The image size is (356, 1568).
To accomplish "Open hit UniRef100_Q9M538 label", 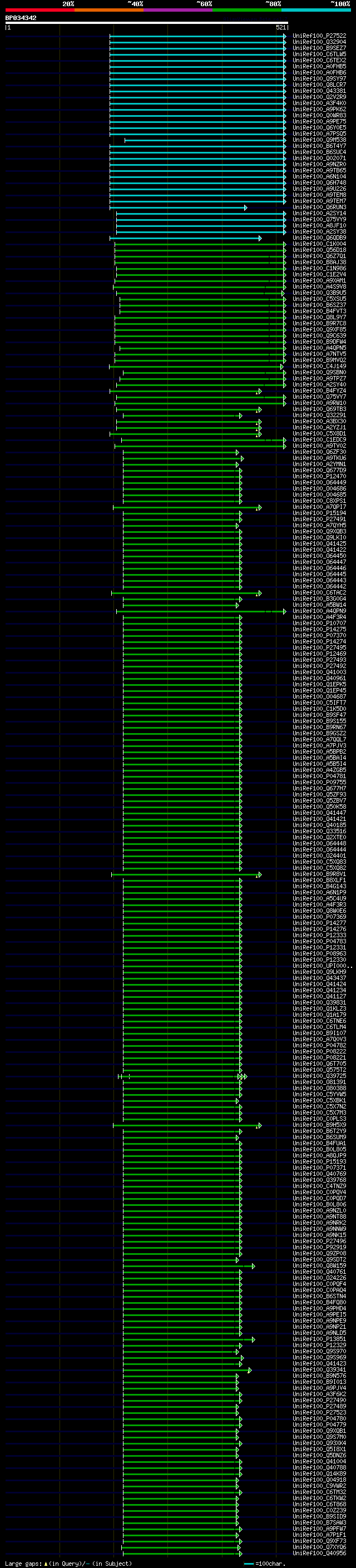I will pyautogui.click(x=319, y=140).
